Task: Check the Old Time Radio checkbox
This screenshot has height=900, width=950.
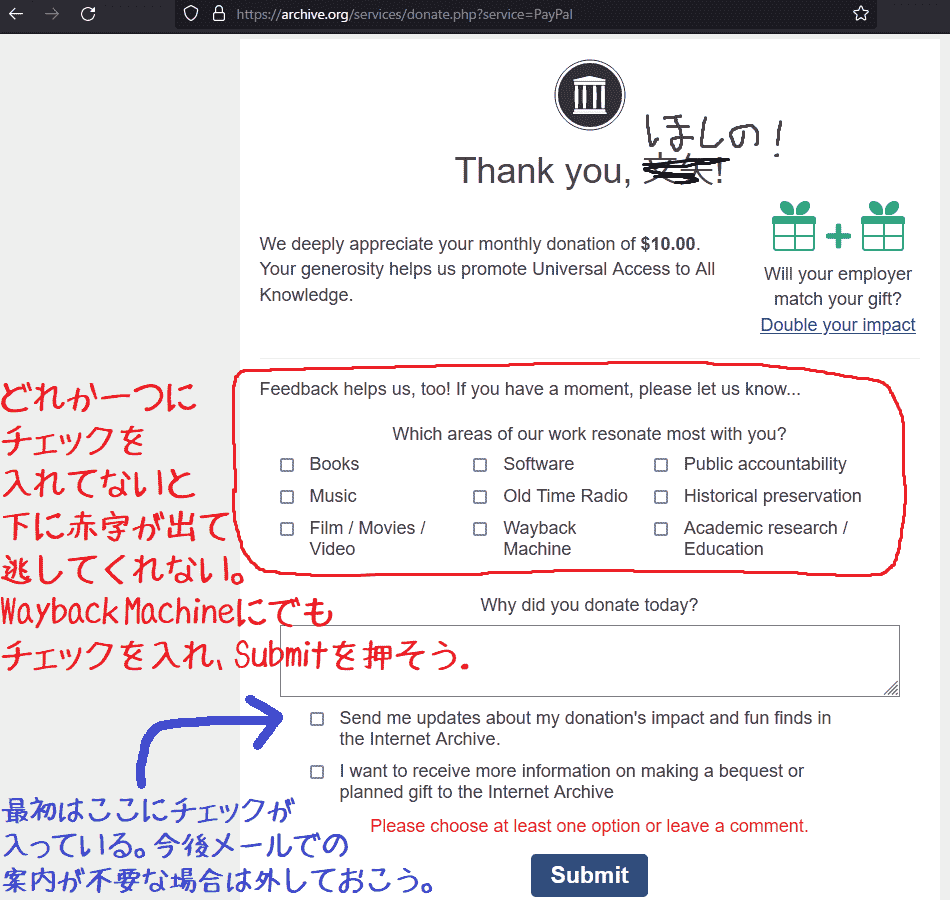Action: click(x=480, y=497)
